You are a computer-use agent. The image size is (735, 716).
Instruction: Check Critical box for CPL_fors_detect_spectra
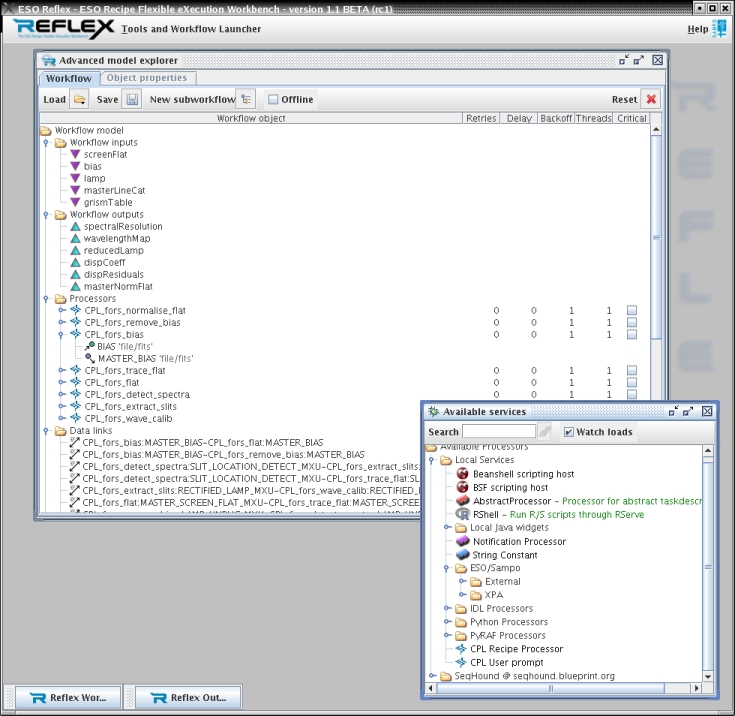coord(632,394)
